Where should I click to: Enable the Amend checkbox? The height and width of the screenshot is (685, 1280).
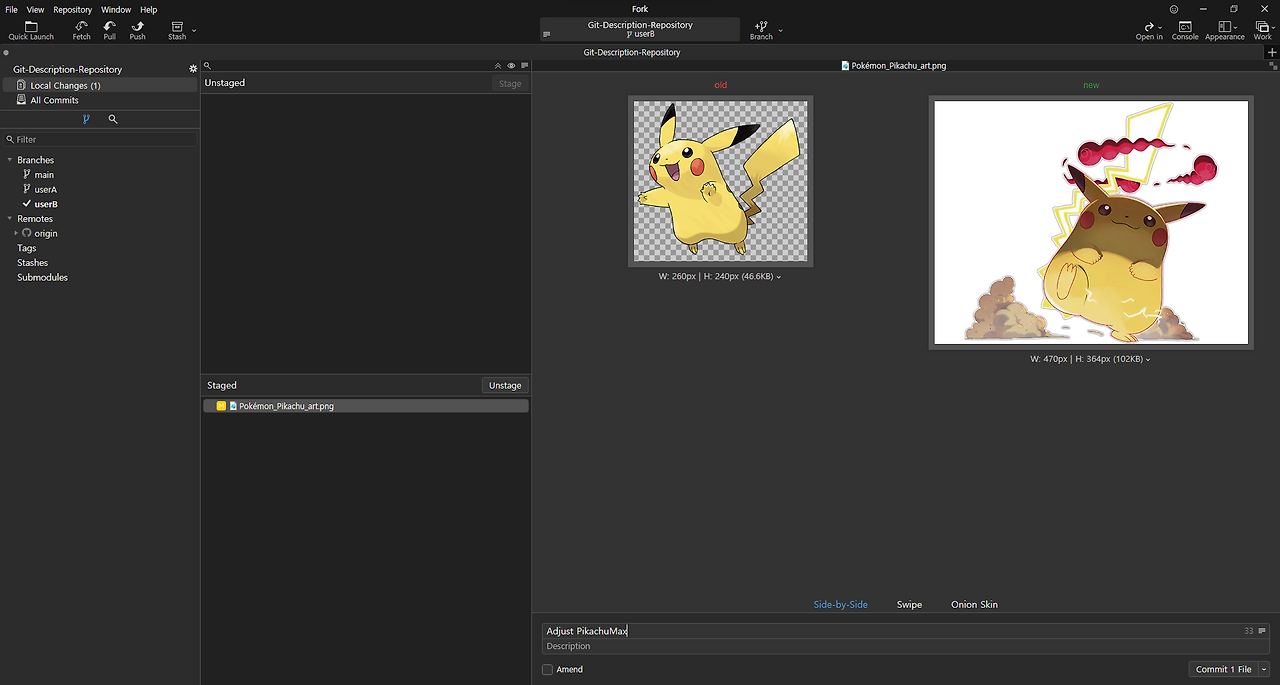click(547, 670)
